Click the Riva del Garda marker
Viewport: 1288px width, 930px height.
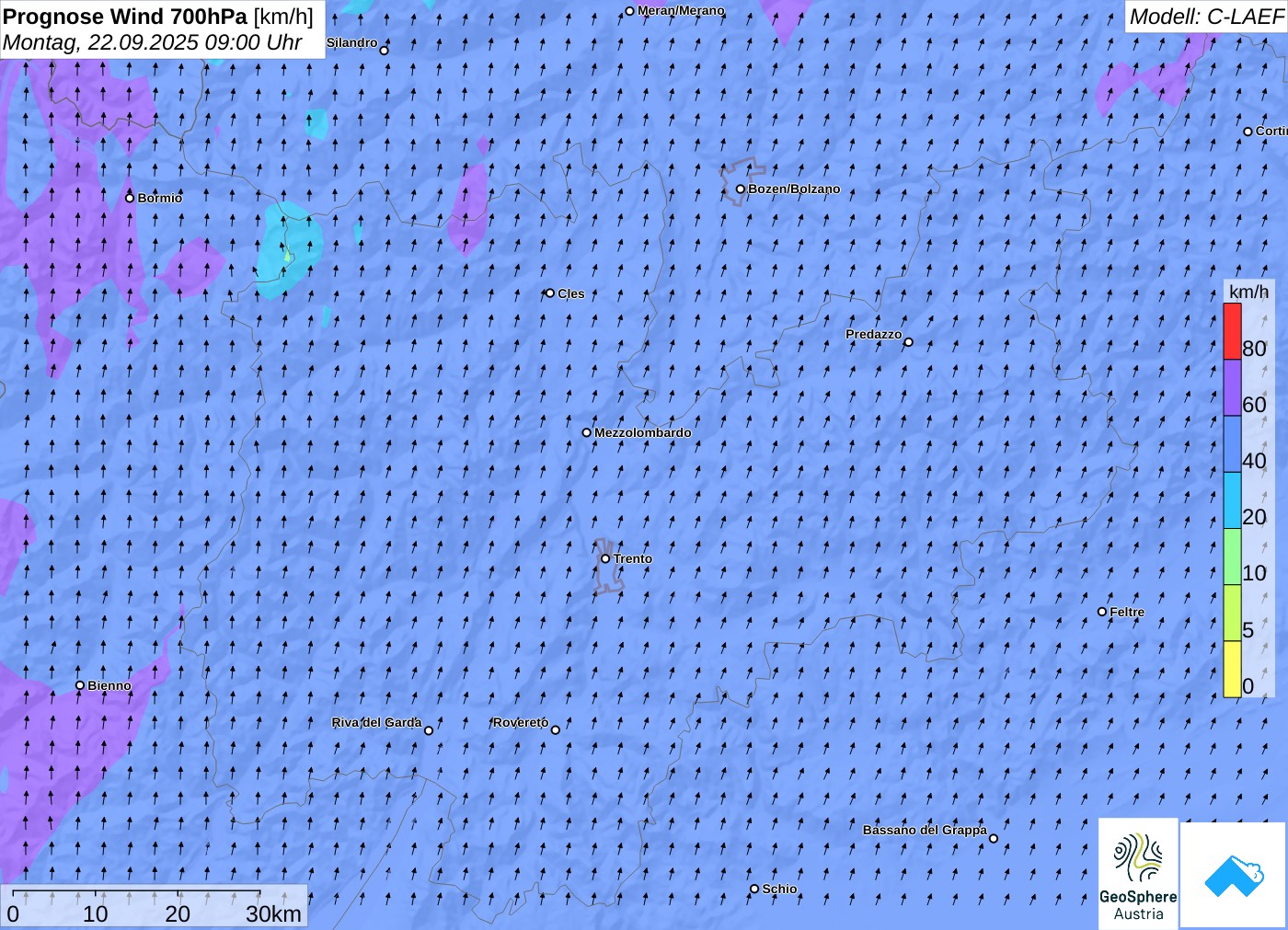point(429,730)
